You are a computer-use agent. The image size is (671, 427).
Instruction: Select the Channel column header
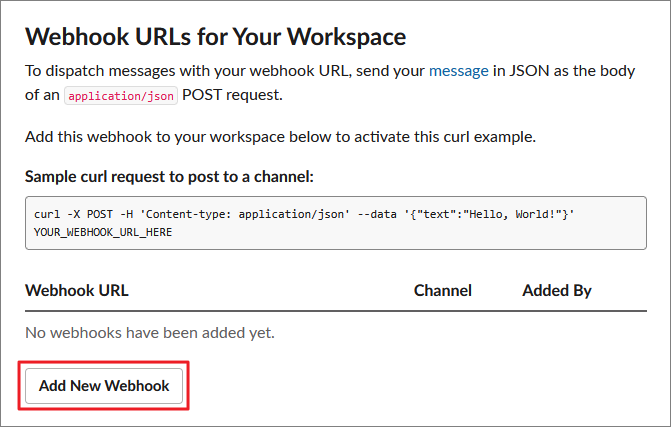pos(442,291)
